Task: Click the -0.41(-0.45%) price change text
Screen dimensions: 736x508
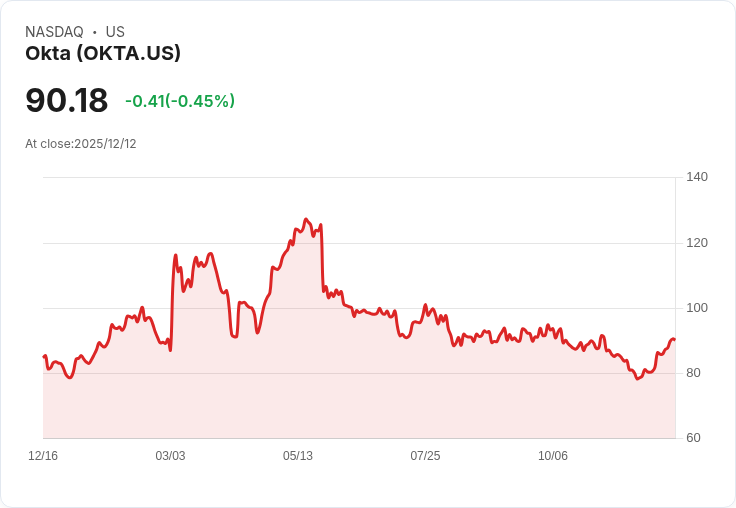Action: pyautogui.click(x=180, y=101)
